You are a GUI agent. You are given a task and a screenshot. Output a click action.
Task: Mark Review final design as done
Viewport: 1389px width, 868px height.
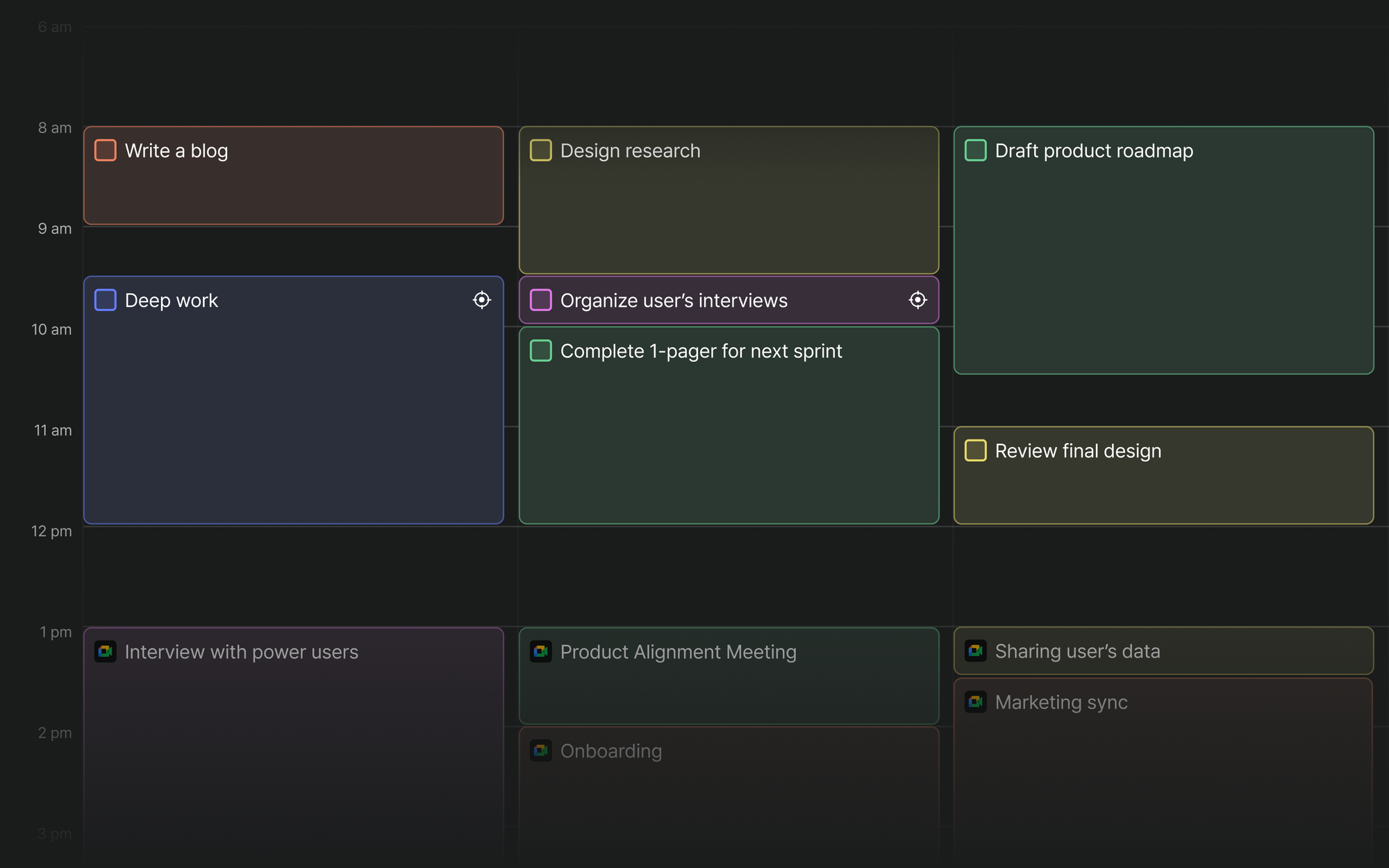tap(975, 451)
